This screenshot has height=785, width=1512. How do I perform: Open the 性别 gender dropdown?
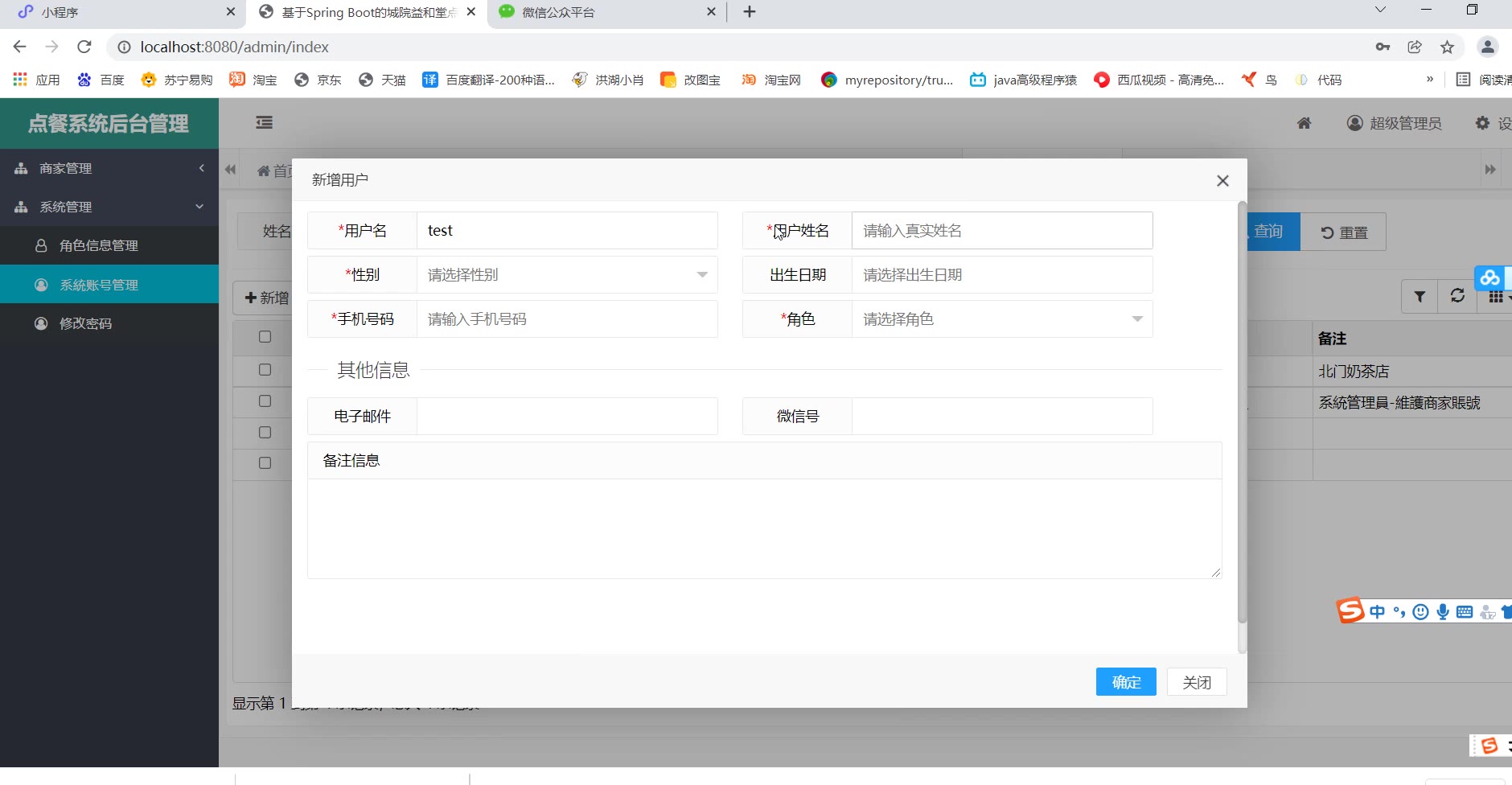(567, 275)
